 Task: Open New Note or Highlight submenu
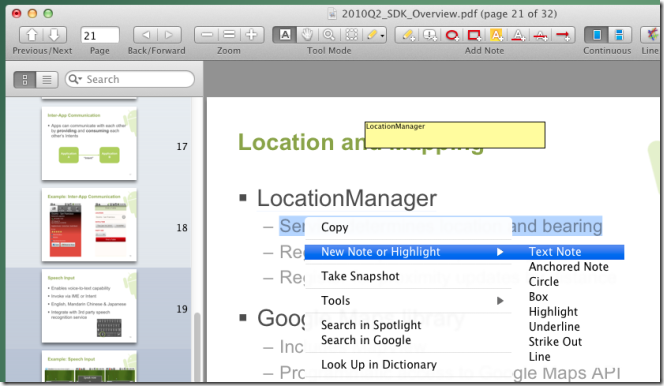click(x=408, y=252)
